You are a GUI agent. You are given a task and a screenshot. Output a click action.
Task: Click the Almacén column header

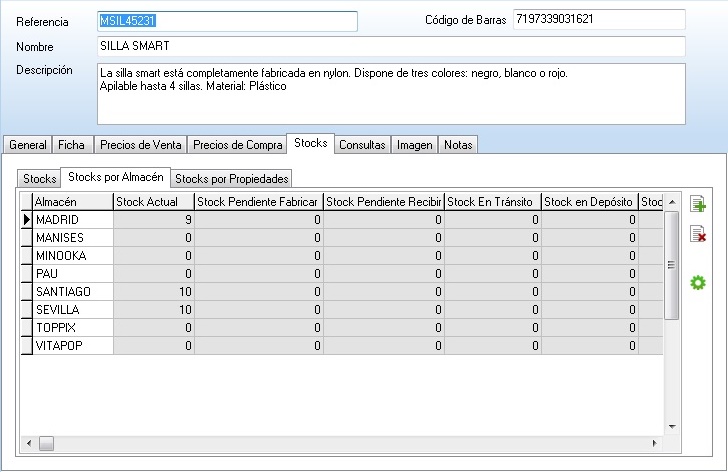(72, 202)
